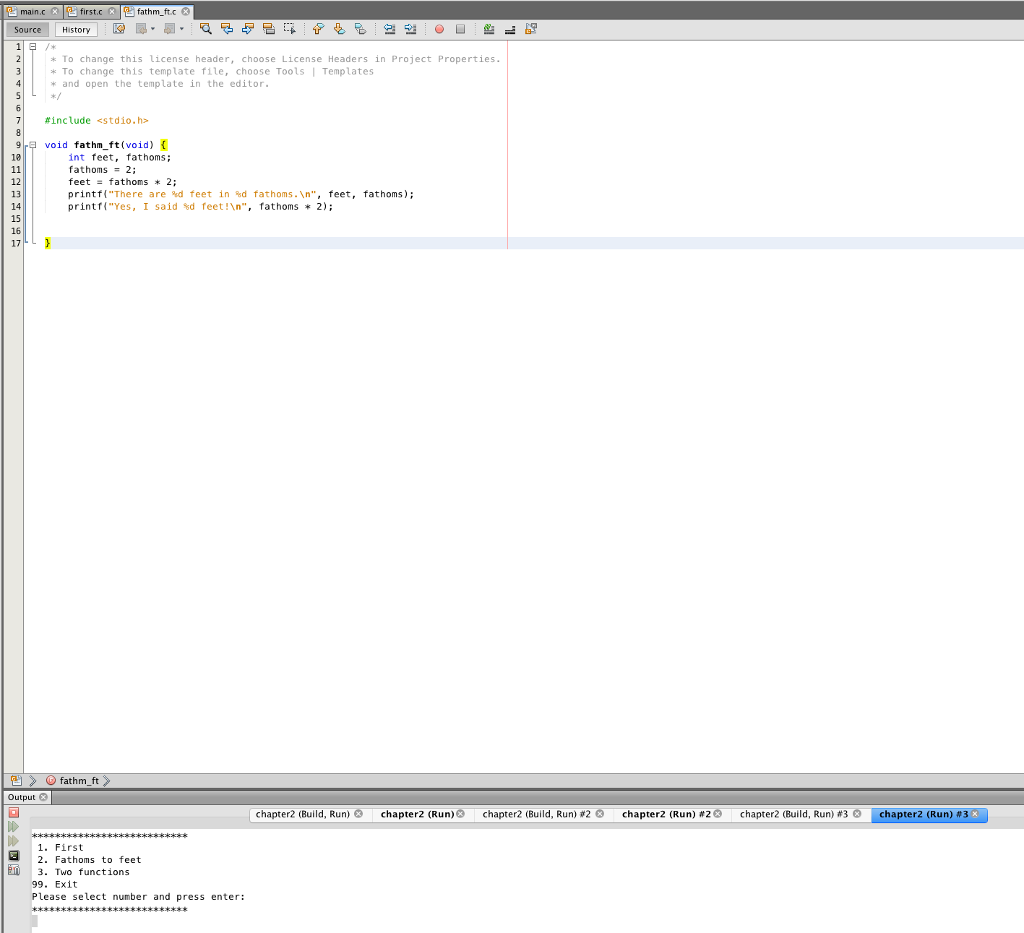This screenshot has width=1024, height=933.
Task: Toggle a bookmark on the current line
Action: pos(360,29)
